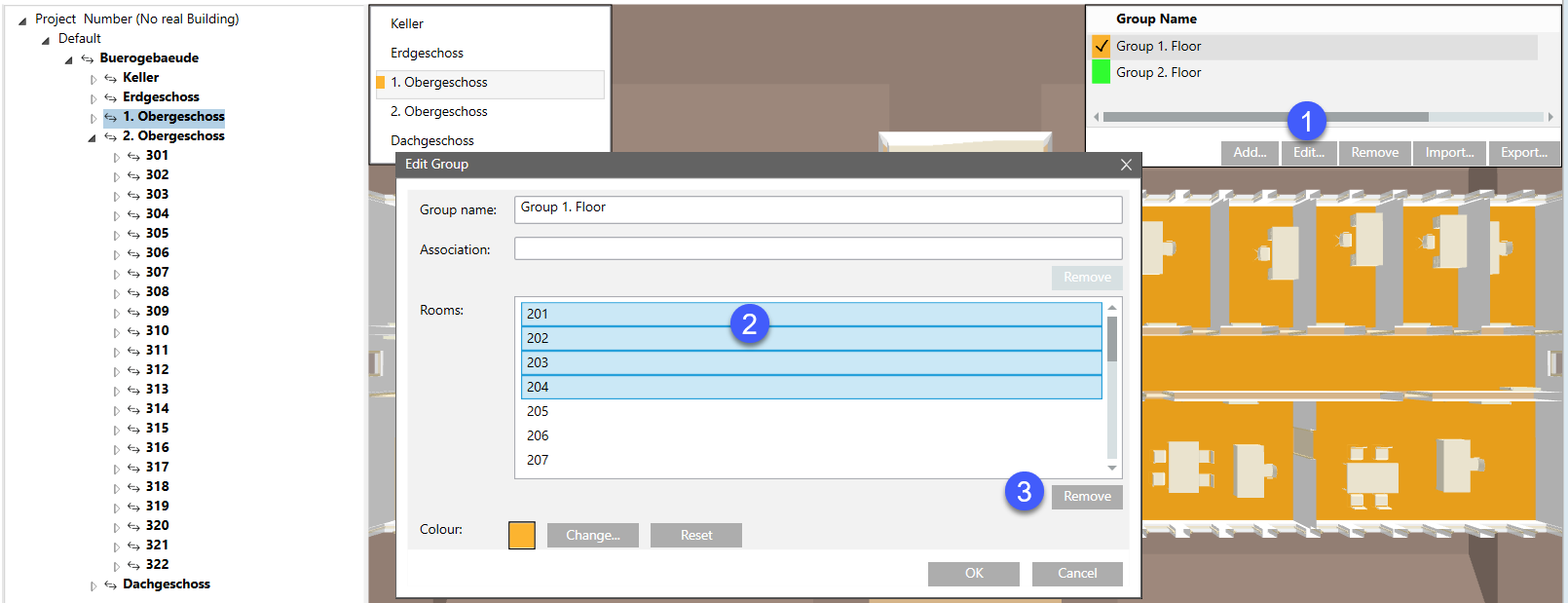Select room 206 in the Rooms list
The image size is (1568, 603).
tap(538, 435)
